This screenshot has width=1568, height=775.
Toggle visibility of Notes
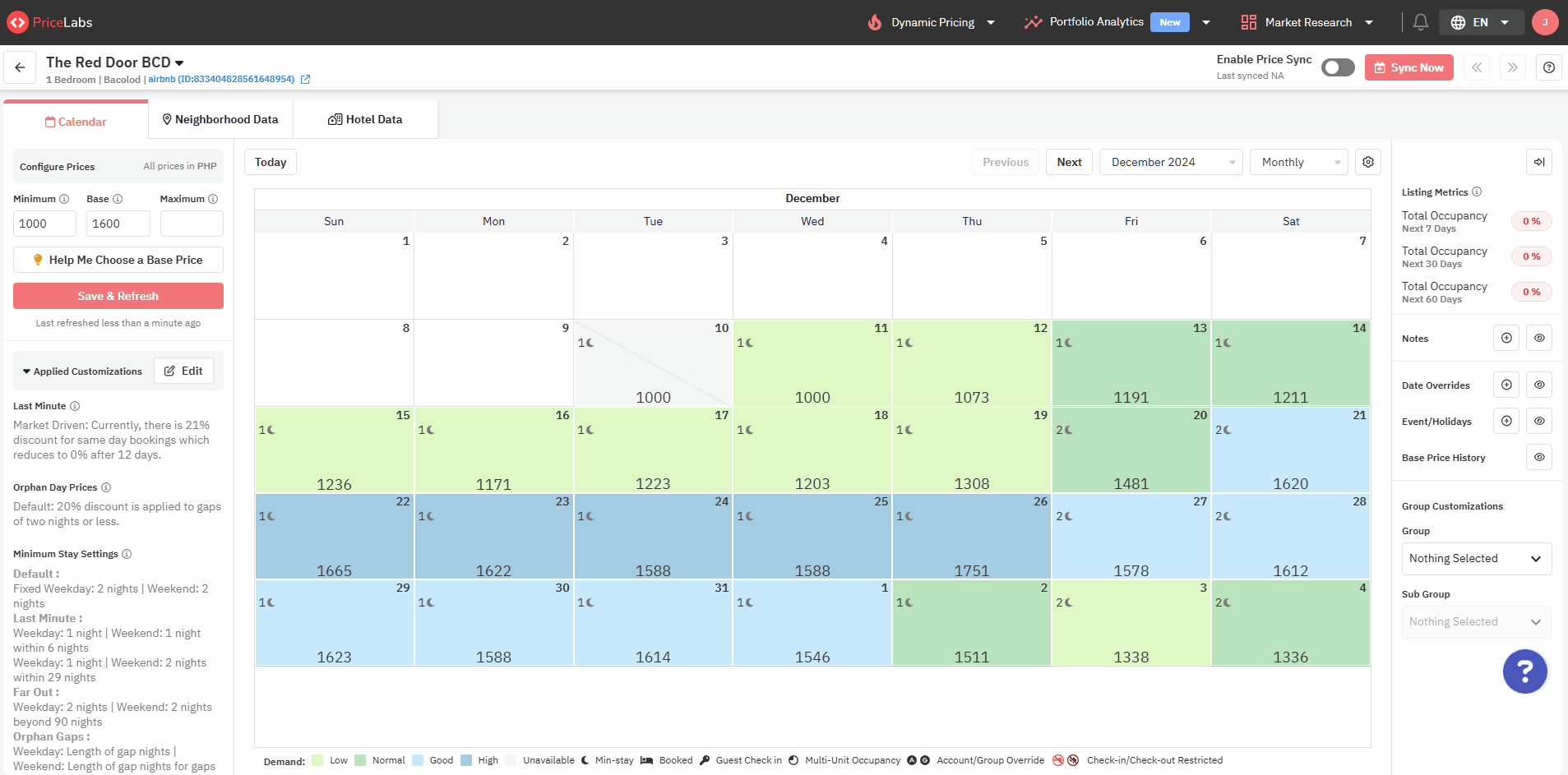(1539, 338)
